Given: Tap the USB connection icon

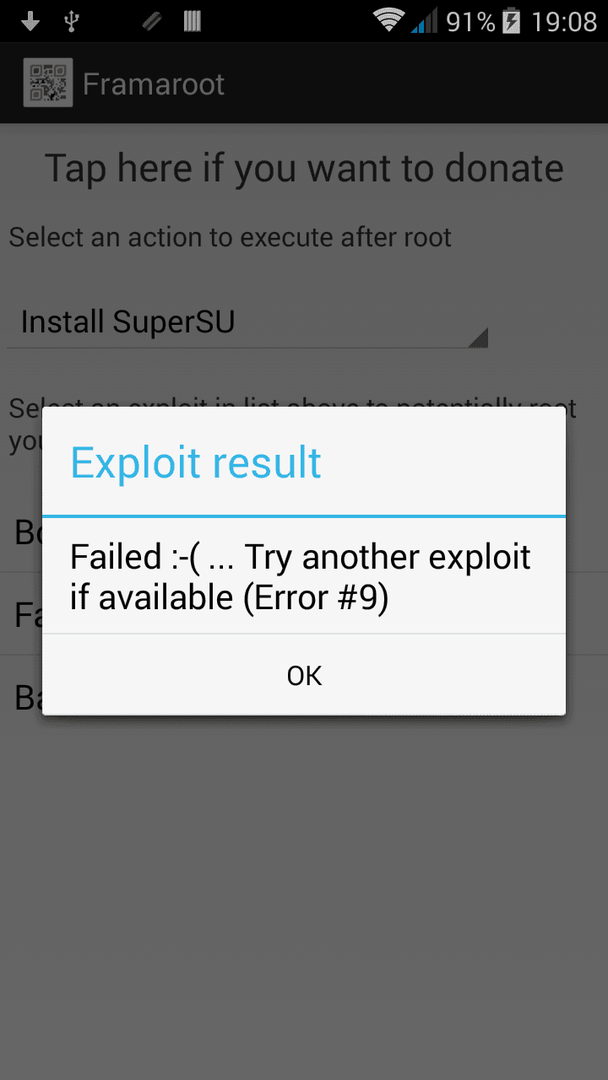Looking at the screenshot, I should click(71, 22).
